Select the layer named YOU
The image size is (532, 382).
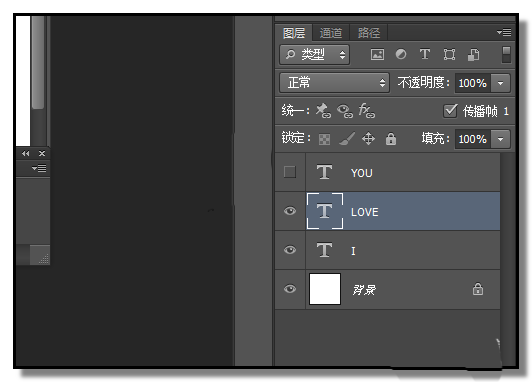[362, 173]
